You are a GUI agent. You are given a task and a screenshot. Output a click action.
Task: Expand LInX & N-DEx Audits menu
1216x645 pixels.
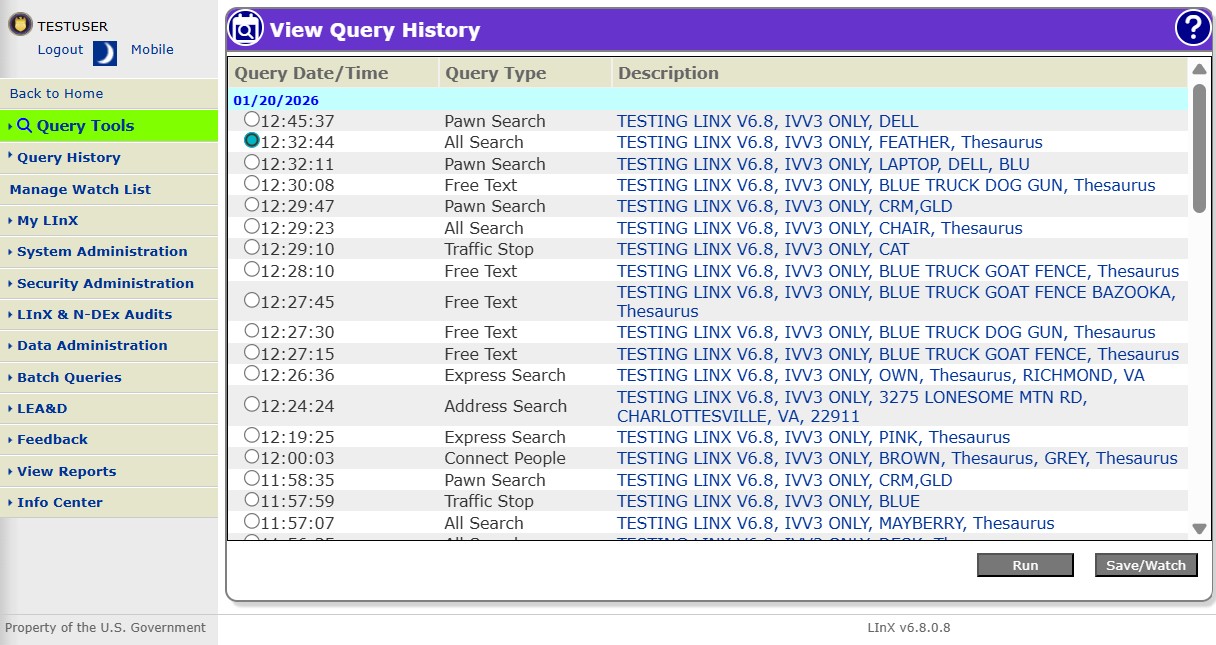(109, 315)
